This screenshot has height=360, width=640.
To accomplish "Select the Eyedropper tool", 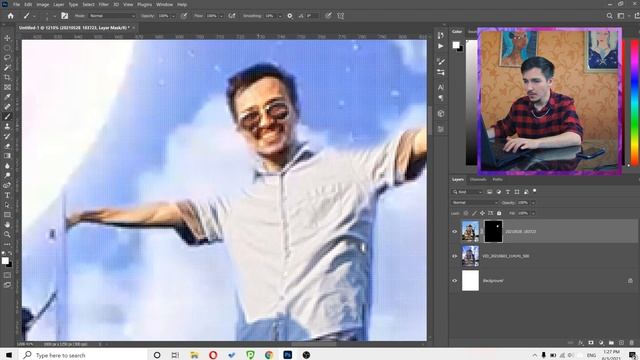I will coord(7,97).
